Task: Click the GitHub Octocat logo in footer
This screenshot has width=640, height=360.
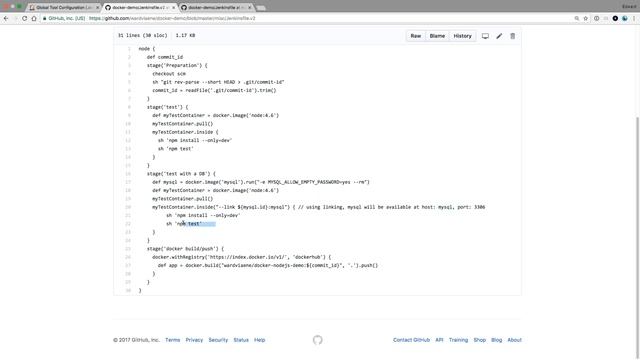Action: [318, 340]
